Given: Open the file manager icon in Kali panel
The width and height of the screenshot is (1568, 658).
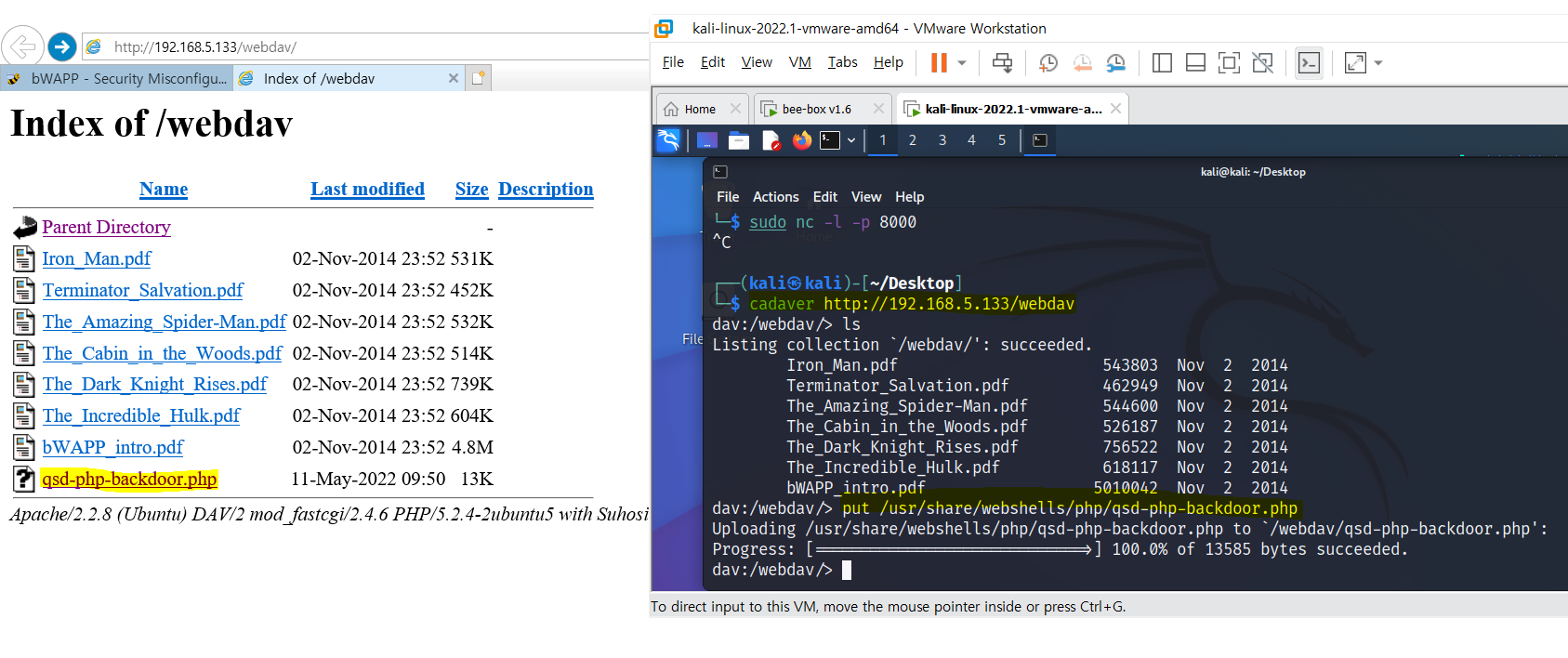Looking at the screenshot, I should coord(739,140).
